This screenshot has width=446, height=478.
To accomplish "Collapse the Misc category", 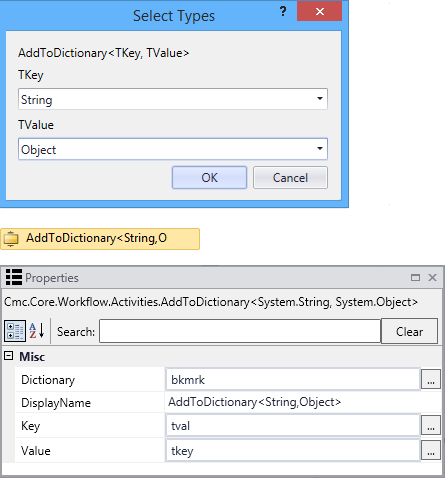I will click(9, 356).
